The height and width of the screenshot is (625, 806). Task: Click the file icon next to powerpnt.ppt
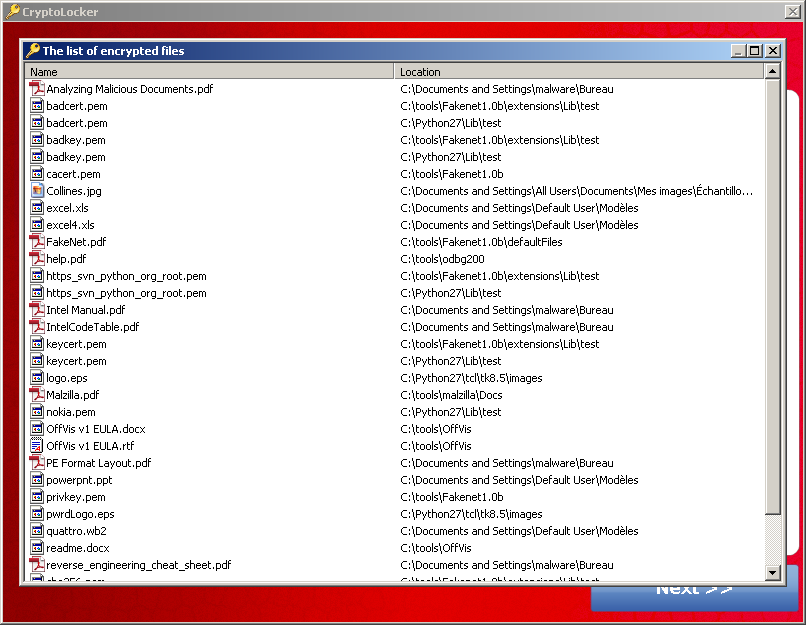click(37, 480)
